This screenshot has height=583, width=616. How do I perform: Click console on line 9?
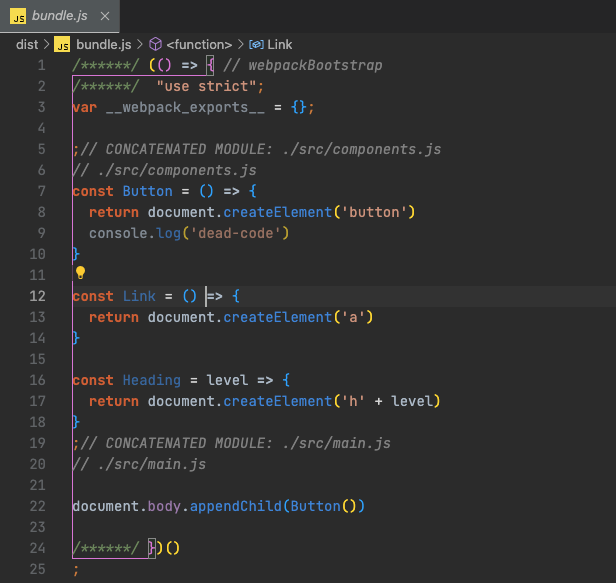coord(118,233)
